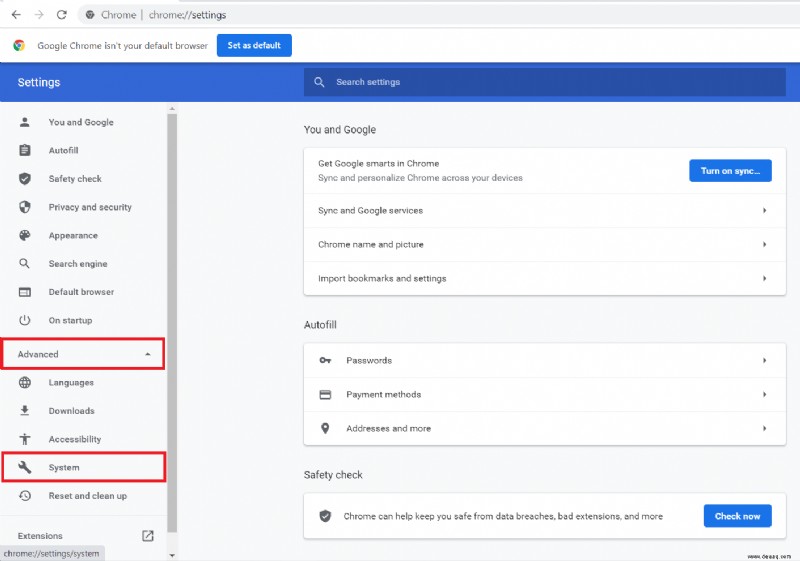The width and height of the screenshot is (800, 561).
Task: Click the power icon beside On startup
Action: point(24,320)
